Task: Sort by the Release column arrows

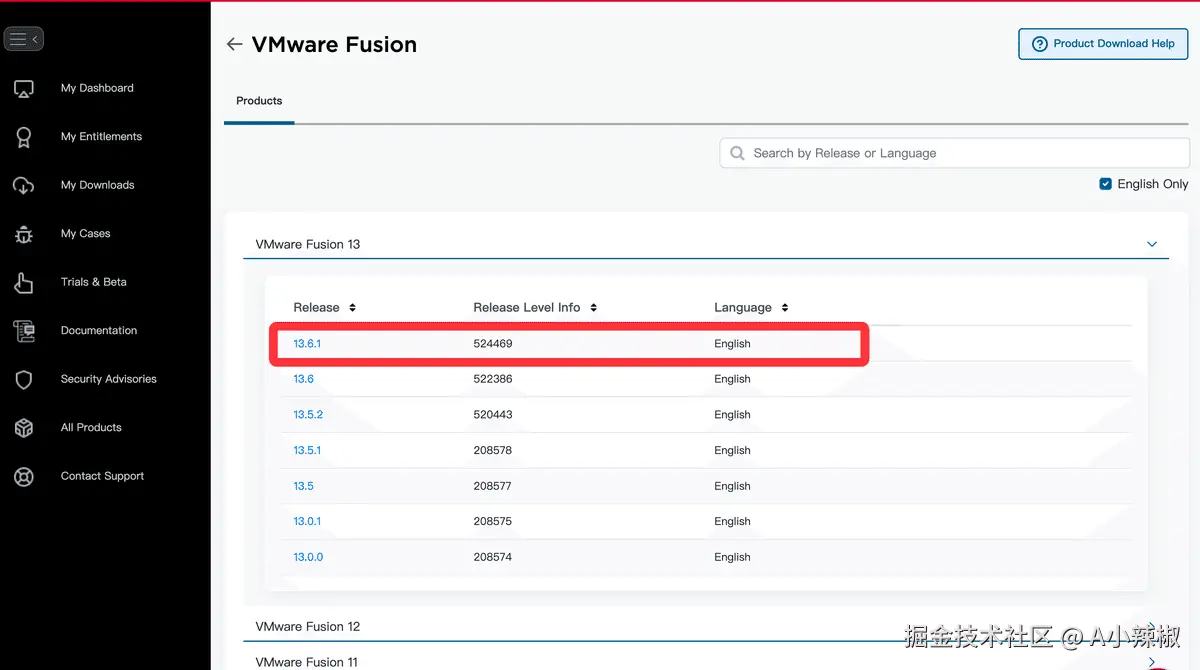Action: point(352,308)
